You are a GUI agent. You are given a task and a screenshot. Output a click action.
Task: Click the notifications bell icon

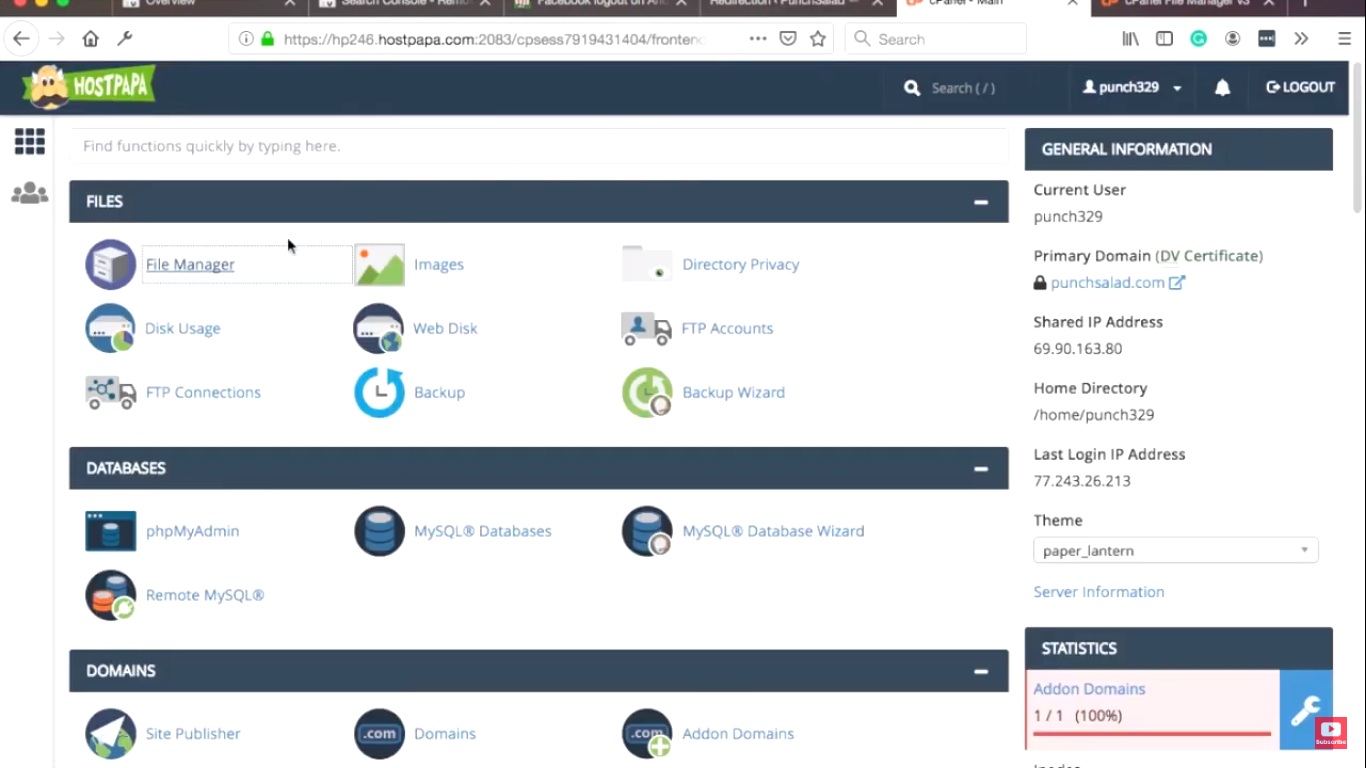(1222, 87)
